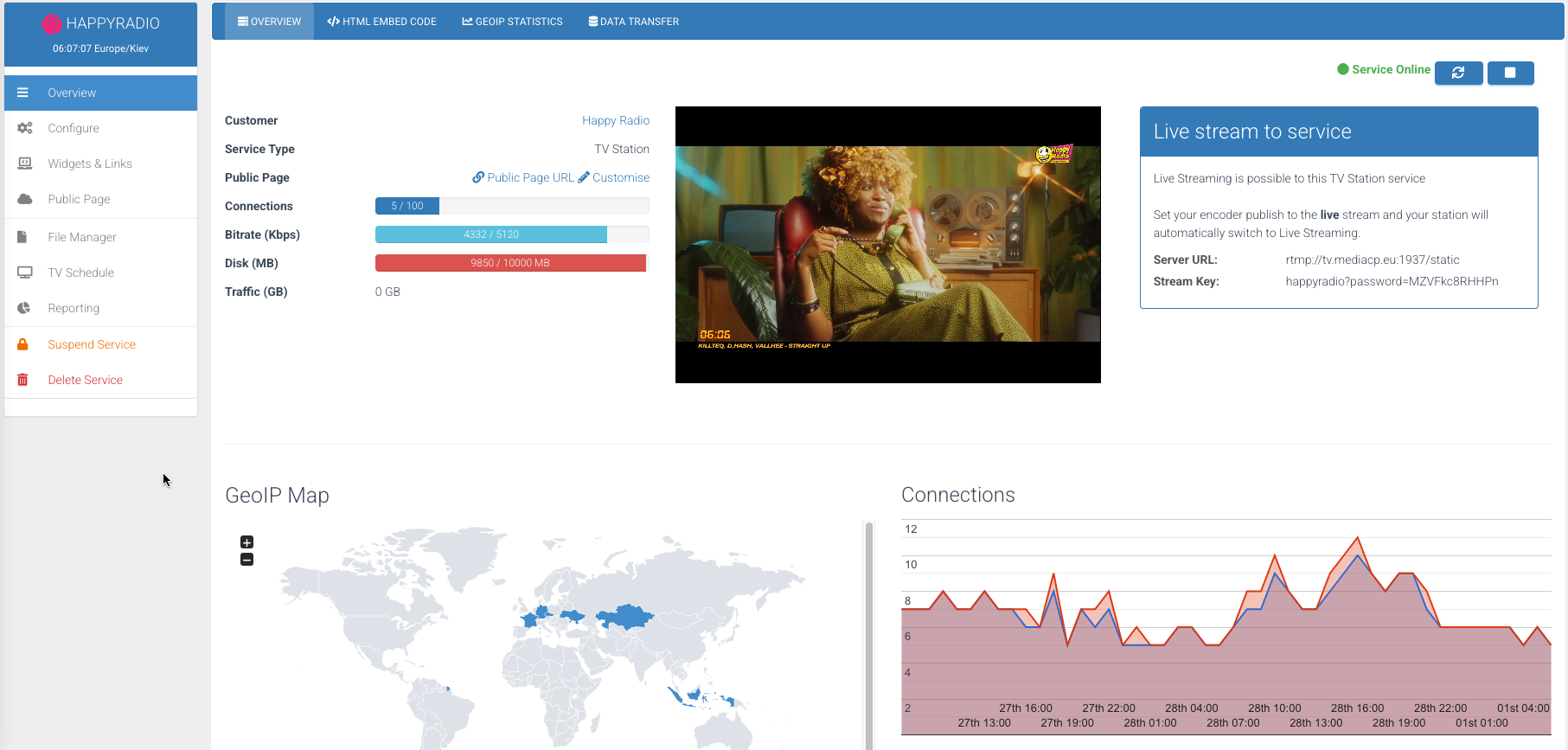Image resolution: width=1568 pixels, height=750 pixels.
Task: Select the Stream Key value text
Action: pos(1392,281)
